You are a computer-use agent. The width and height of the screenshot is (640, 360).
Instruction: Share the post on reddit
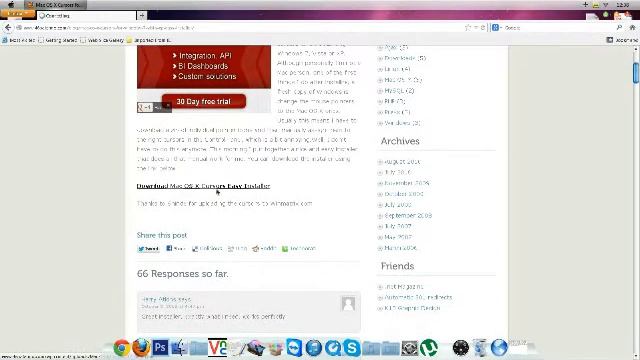[x=264, y=248]
